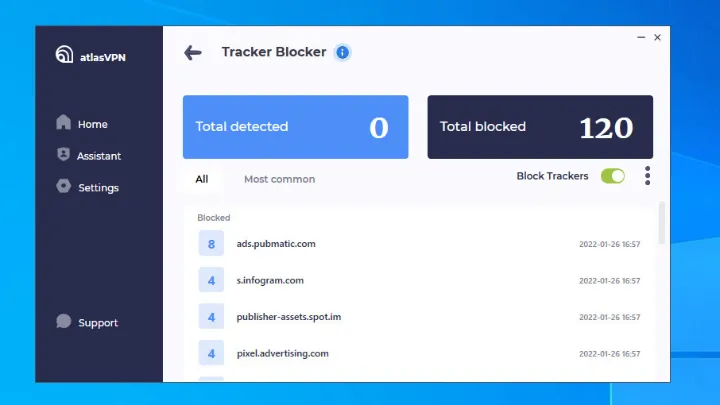Click the atlasVPN logo icon
This screenshot has height=405, width=720.
point(64,55)
